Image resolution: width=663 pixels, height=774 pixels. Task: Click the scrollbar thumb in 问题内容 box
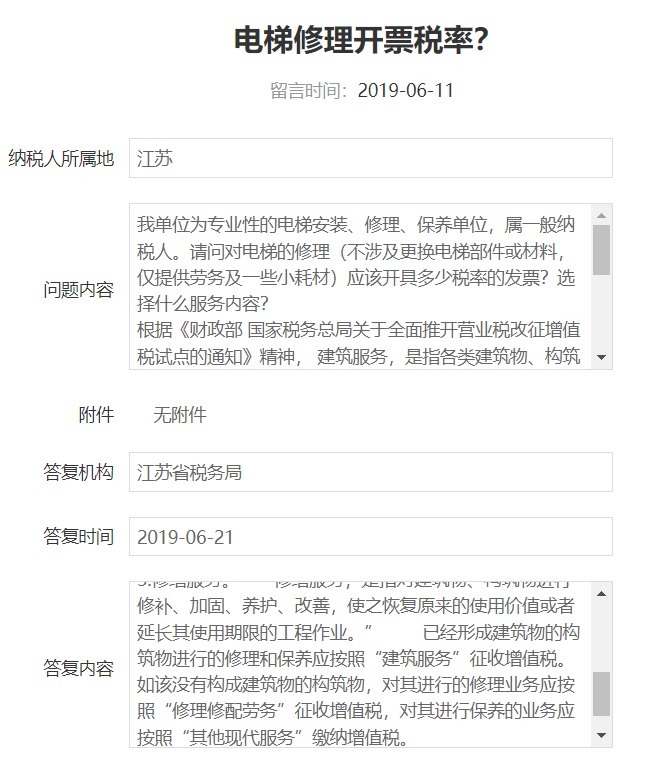pyautogui.click(x=601, y=250)
